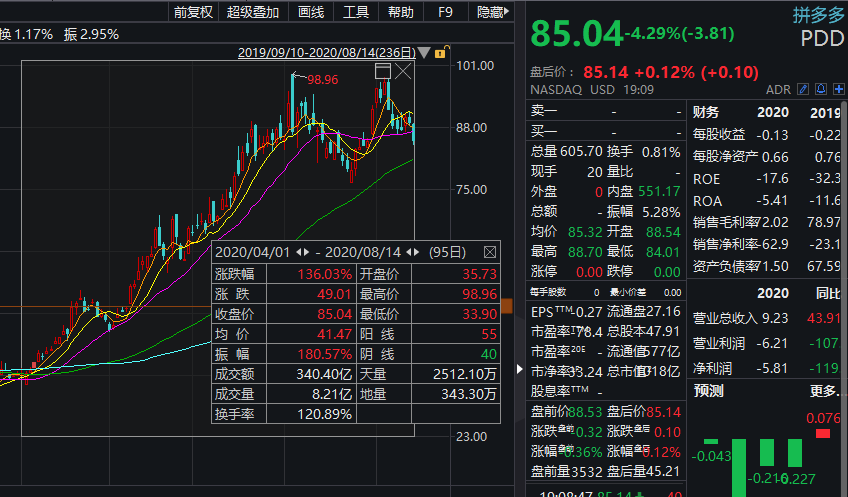848x497 pixels.
Task: Click 隐藏 to hide the side panel
Action: (x=492, y=12)
